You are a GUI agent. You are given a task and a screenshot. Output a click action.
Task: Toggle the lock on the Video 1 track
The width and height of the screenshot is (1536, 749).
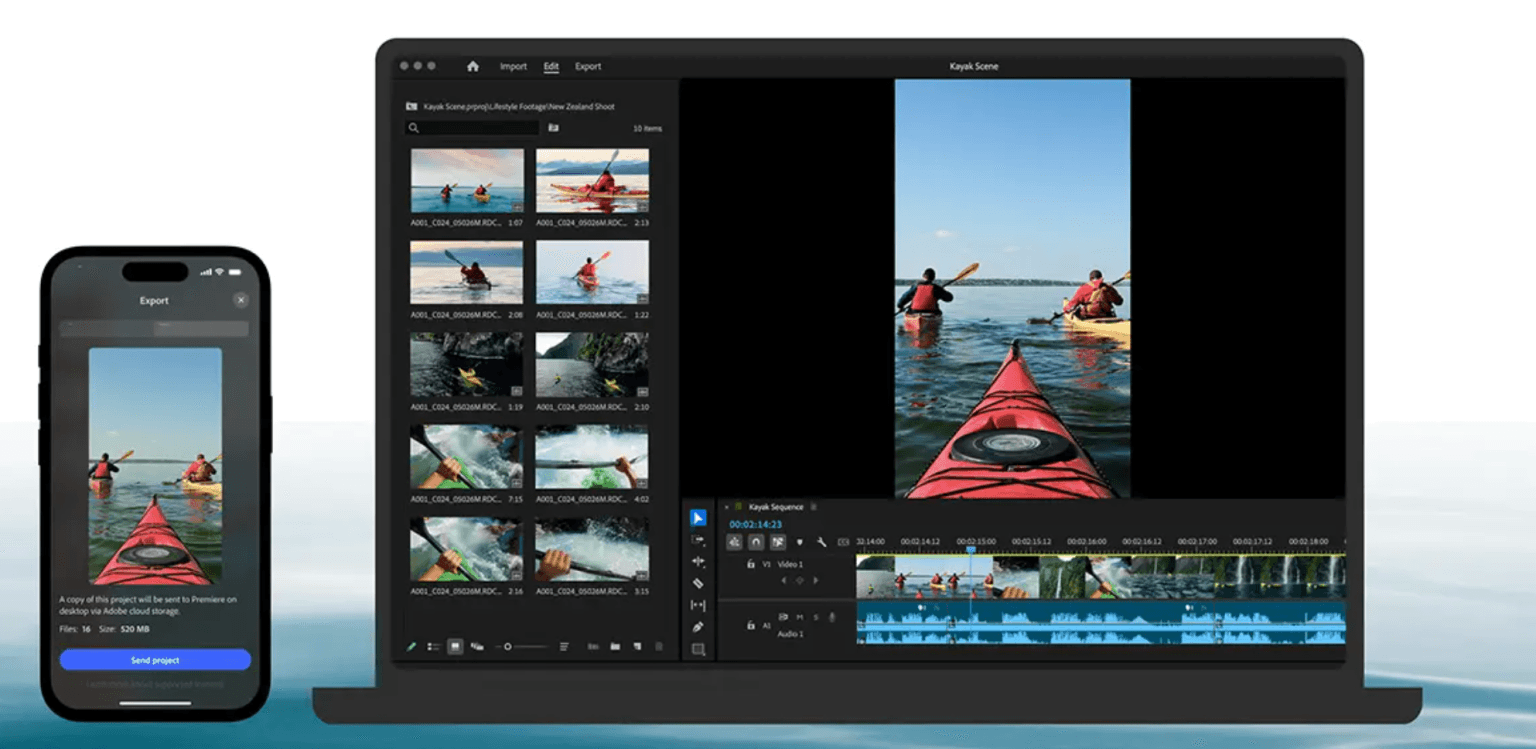pos(750,564)
